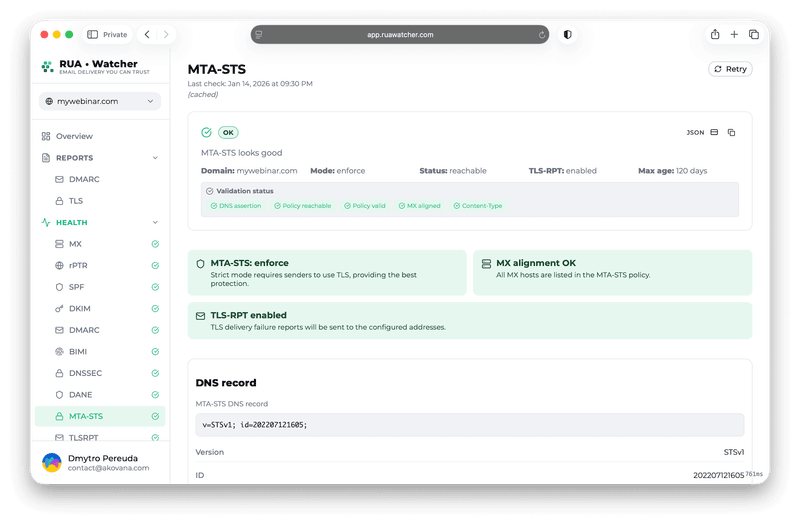Click the OK status badge
This screenshot has width=800, height=524.
(x=228, y=132)
